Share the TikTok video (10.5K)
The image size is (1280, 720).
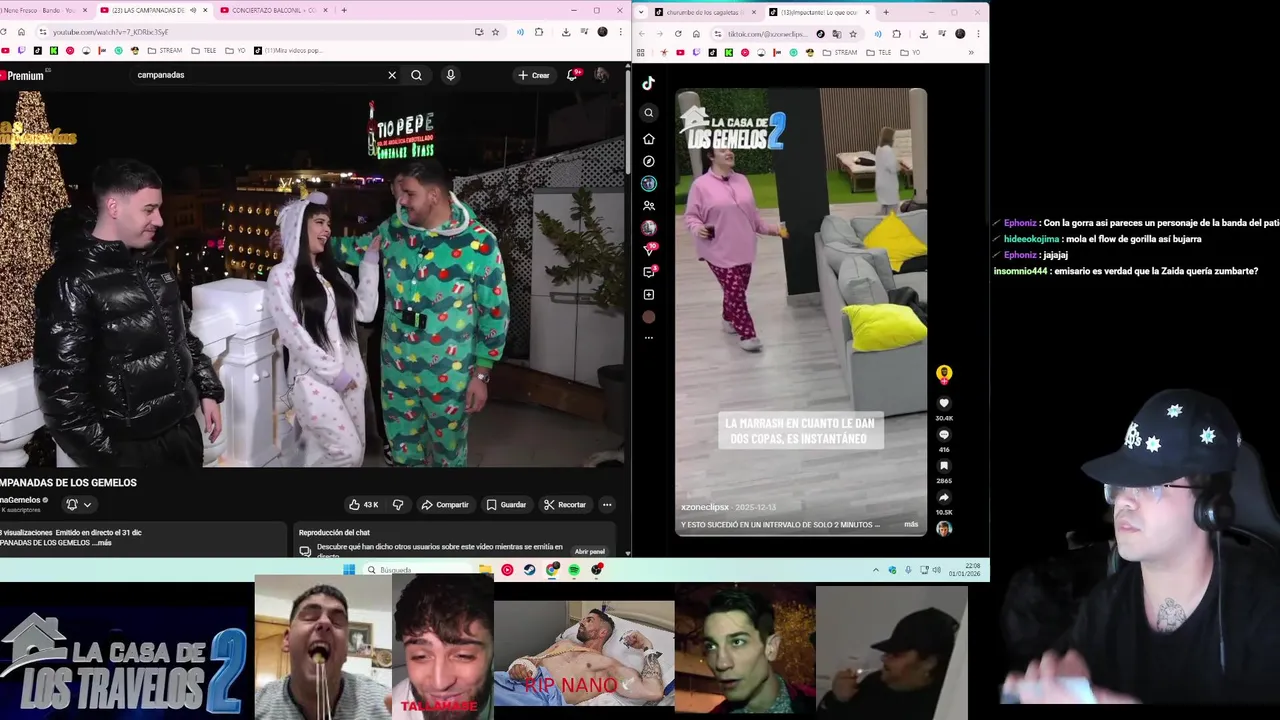click(944, 497)
